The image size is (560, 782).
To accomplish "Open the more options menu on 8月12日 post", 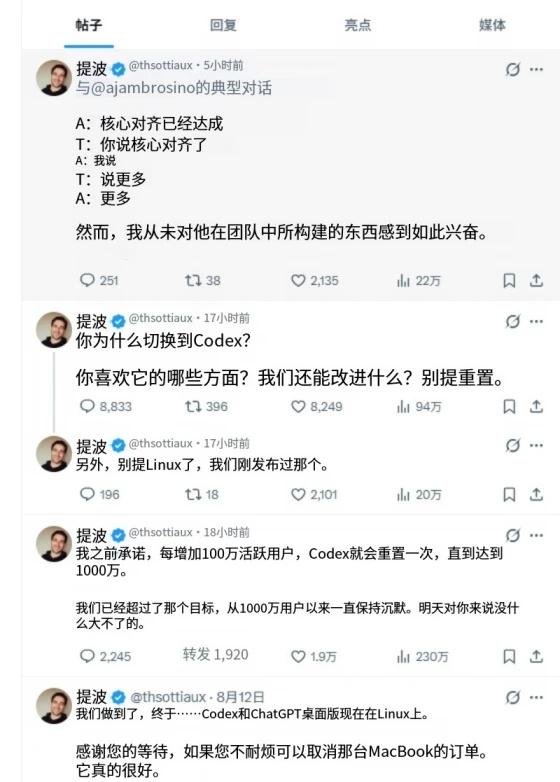I will click(x=537, y=697).
